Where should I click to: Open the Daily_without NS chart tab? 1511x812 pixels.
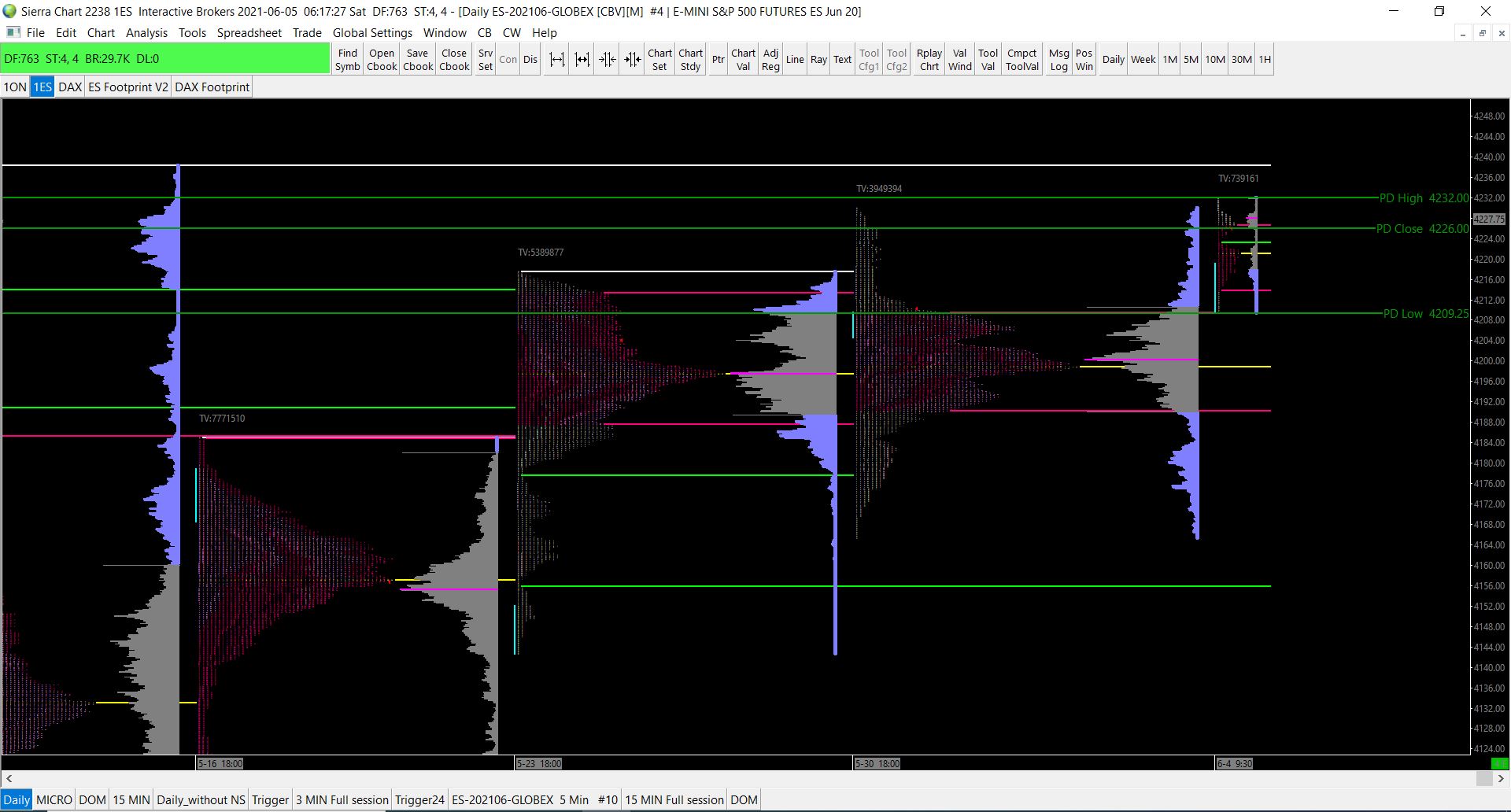click(201, 800)
